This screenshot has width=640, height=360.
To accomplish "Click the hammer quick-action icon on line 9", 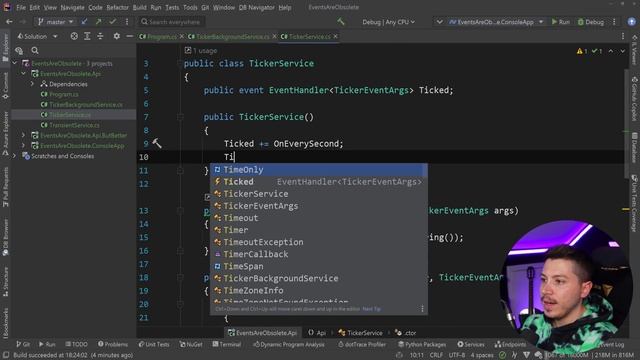I will 157,143.
